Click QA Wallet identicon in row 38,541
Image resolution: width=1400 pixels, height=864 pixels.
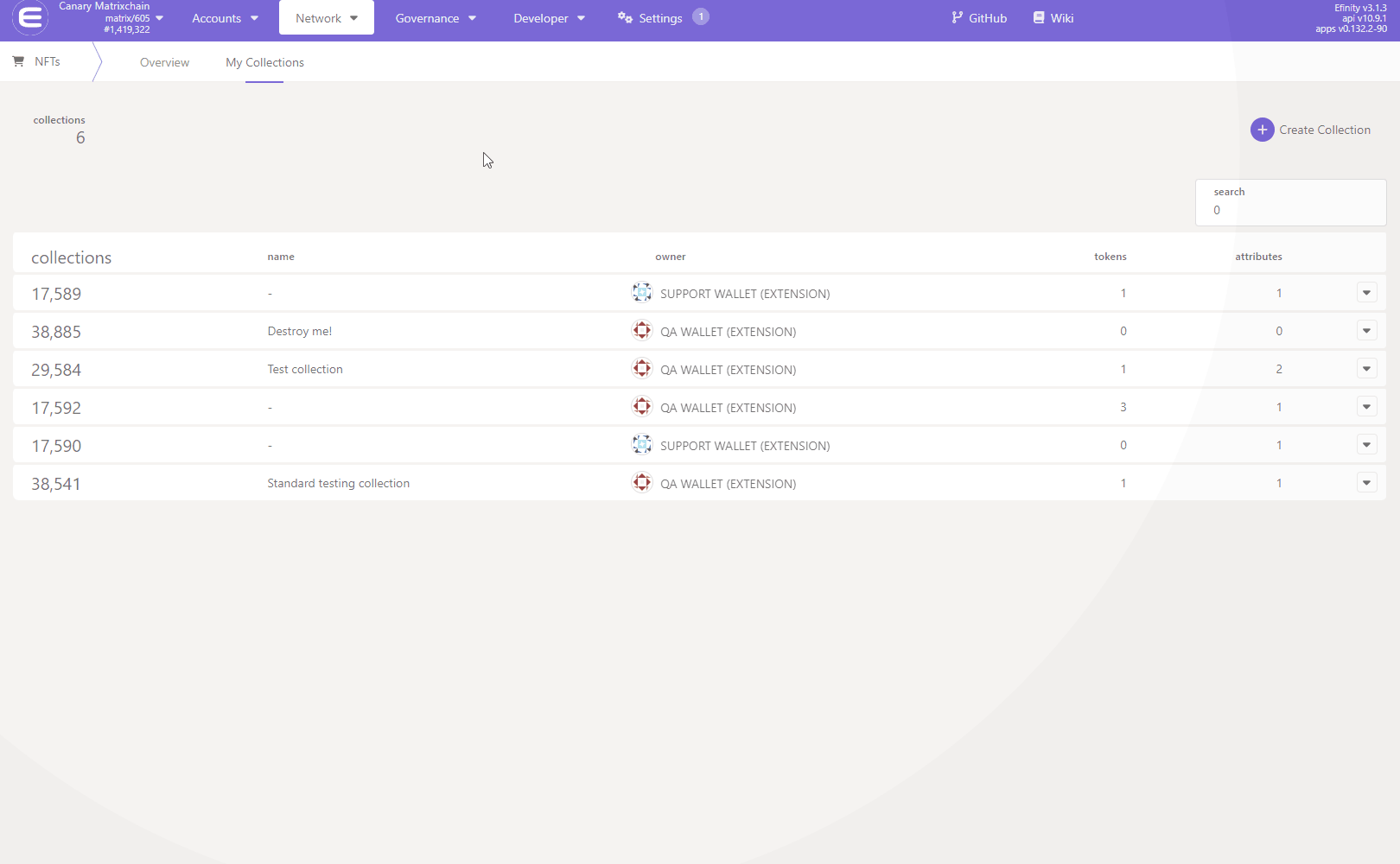(641, 482)
